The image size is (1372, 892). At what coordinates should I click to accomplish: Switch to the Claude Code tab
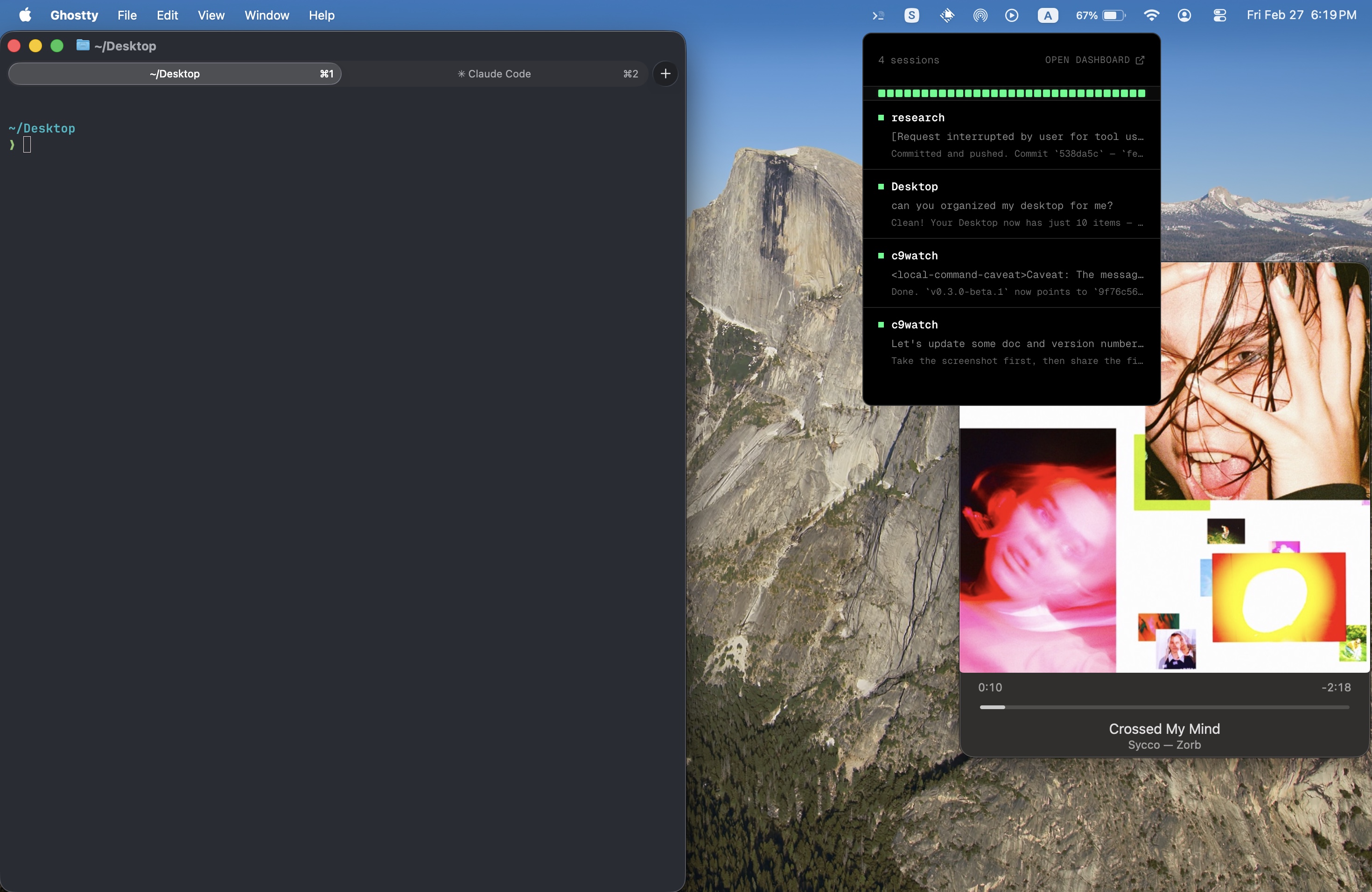[494, 74]
